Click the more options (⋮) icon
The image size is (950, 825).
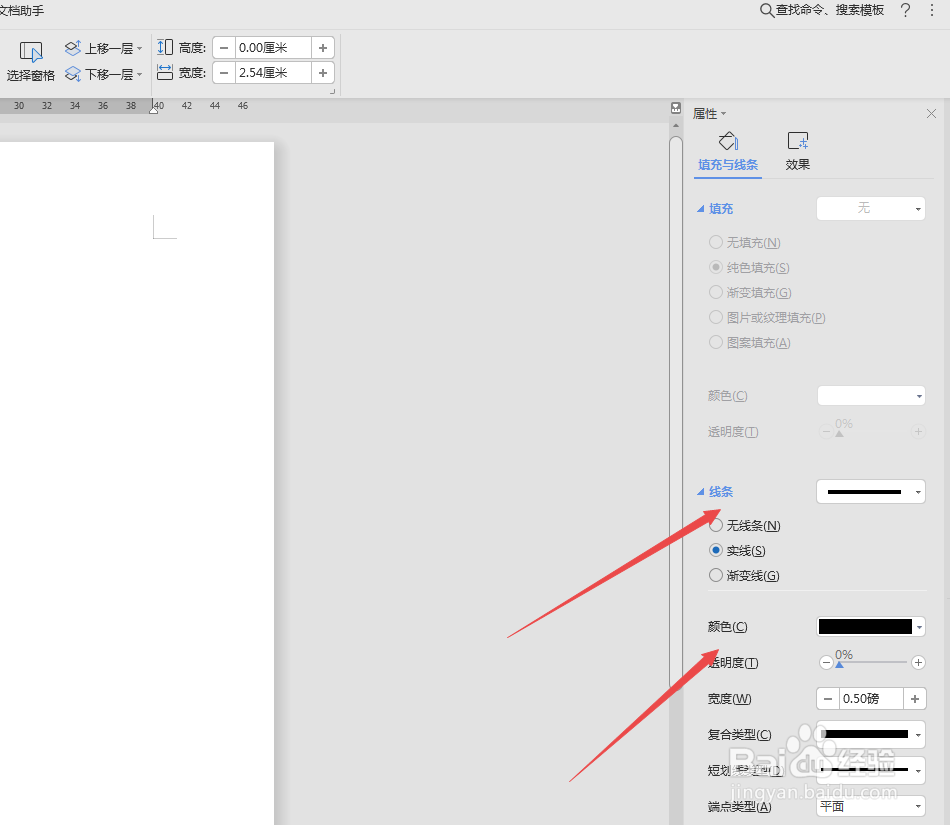(x=932, y=10)
